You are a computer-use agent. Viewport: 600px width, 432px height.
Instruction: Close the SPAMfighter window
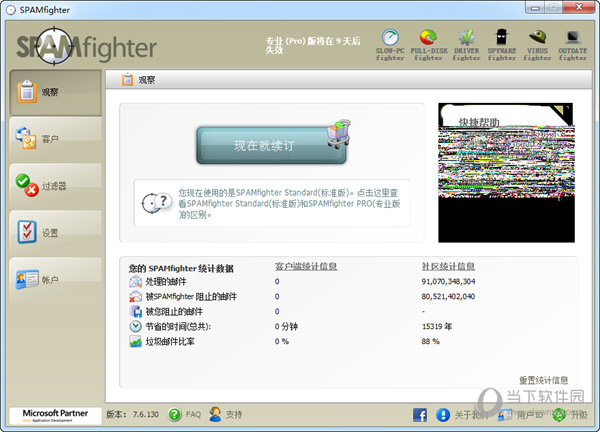(x=579, y=7)
